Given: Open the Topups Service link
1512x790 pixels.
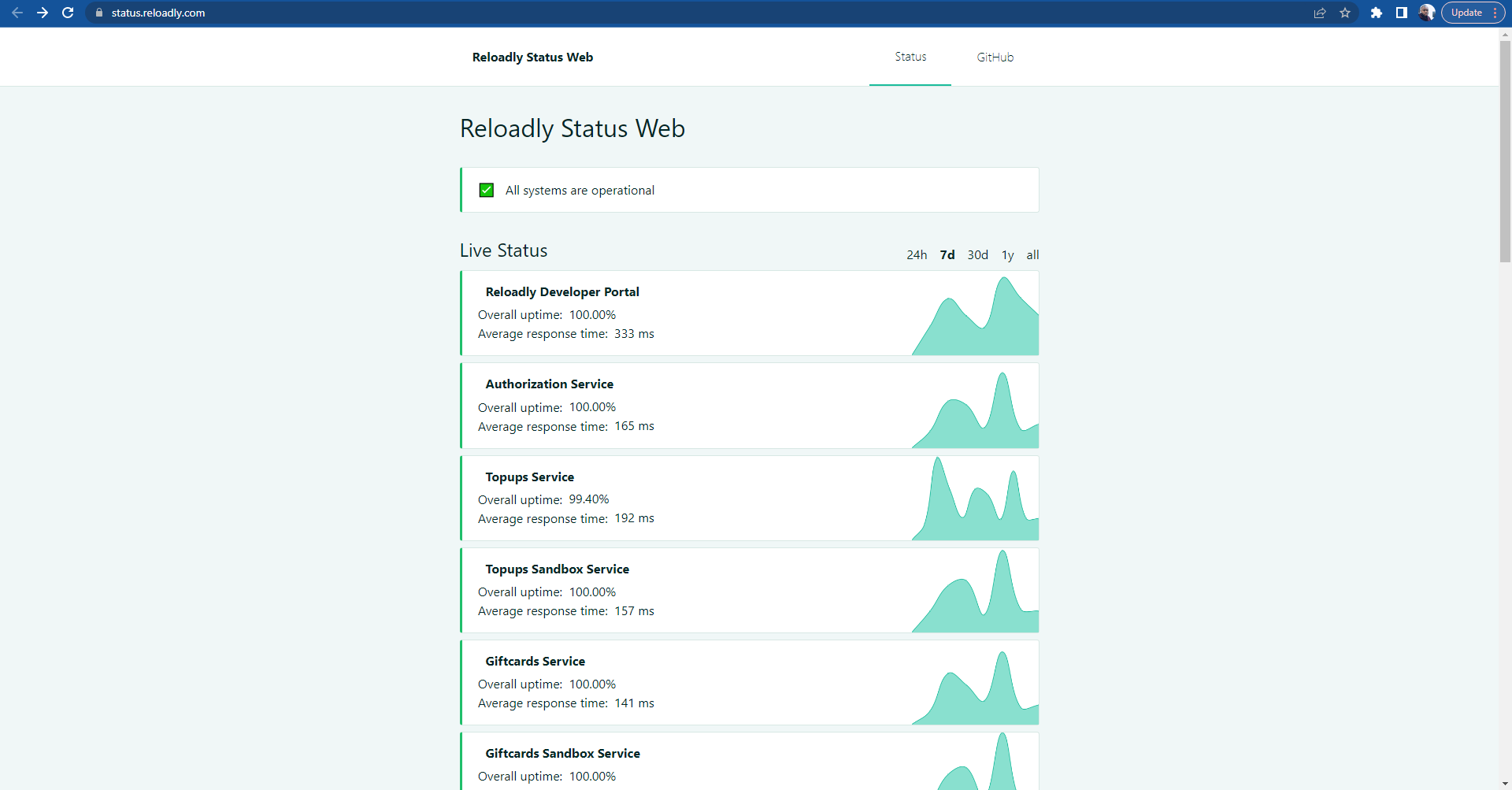Looking at the screenshot, I should [529, 477].
